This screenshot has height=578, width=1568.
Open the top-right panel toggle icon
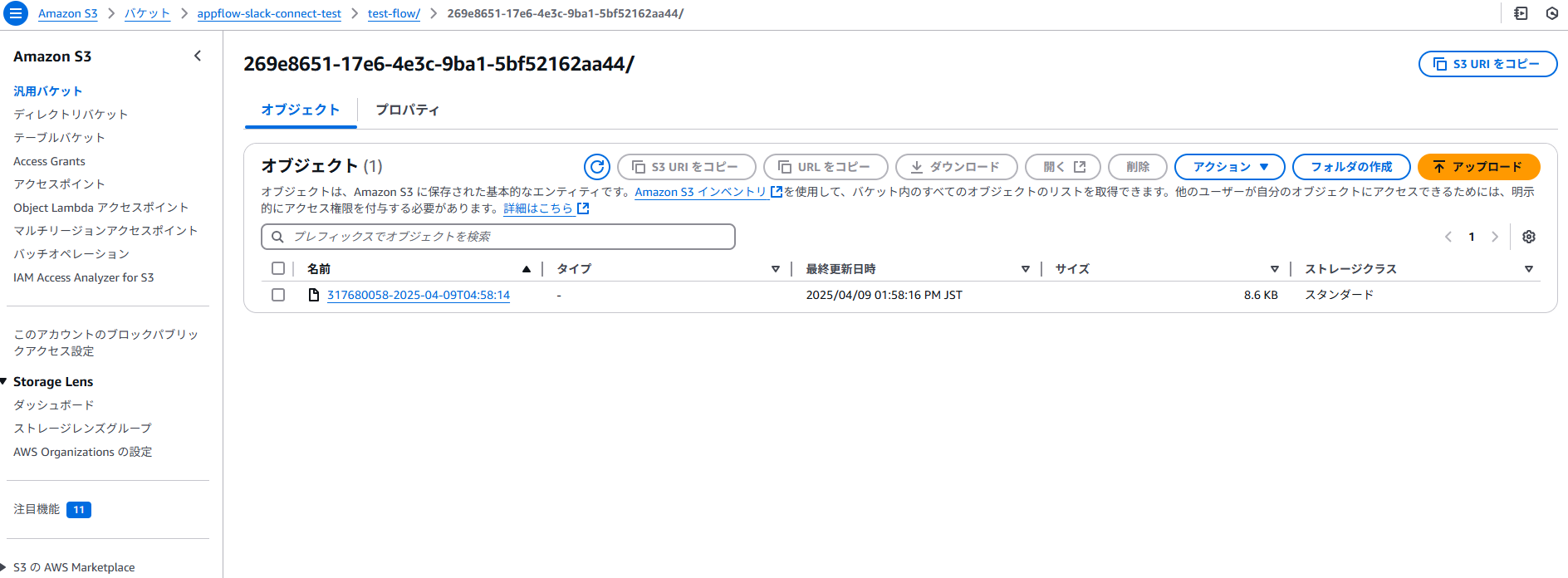pyautogui.click(x=1521, y=13)
